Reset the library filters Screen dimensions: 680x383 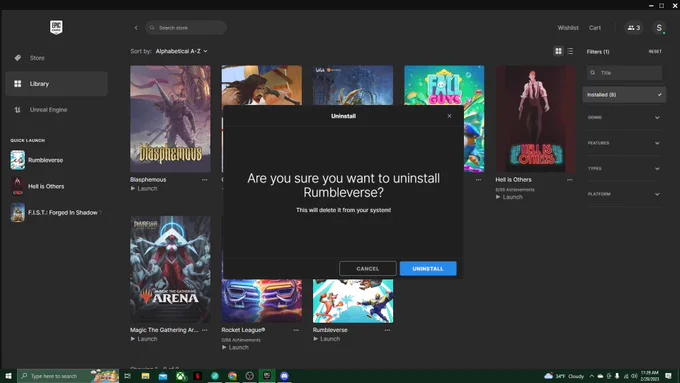[655, 52]
